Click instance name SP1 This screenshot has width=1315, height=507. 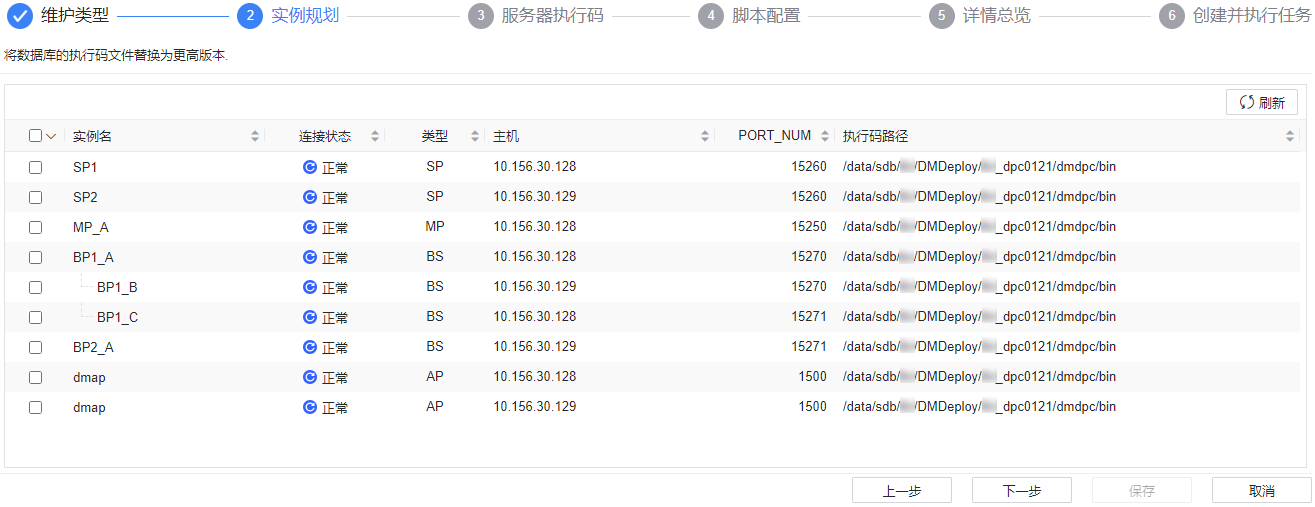85,167
